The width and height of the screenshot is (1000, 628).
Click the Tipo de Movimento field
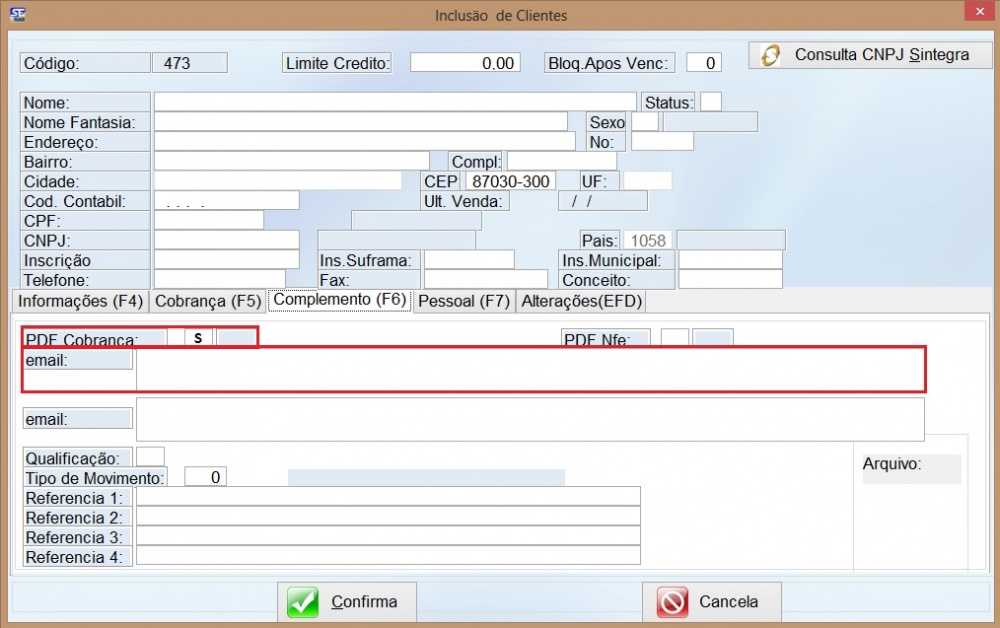206,477
